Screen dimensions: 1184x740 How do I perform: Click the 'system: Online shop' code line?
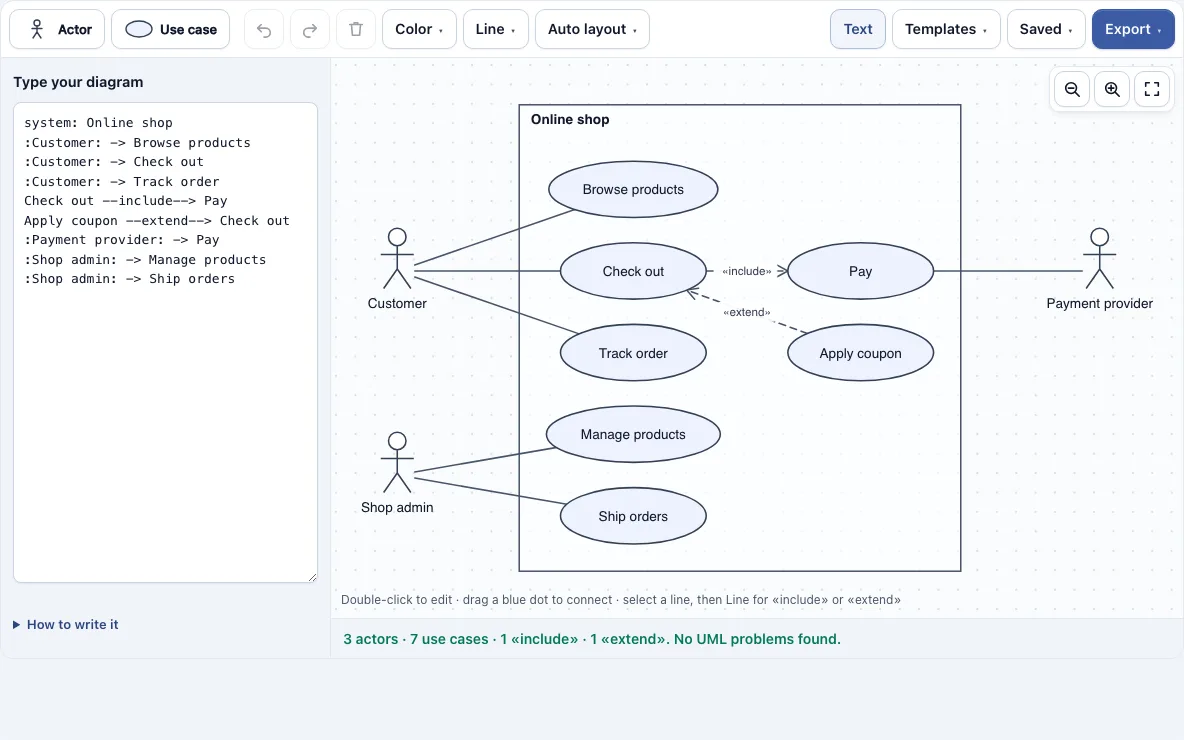tap(98, 122)
